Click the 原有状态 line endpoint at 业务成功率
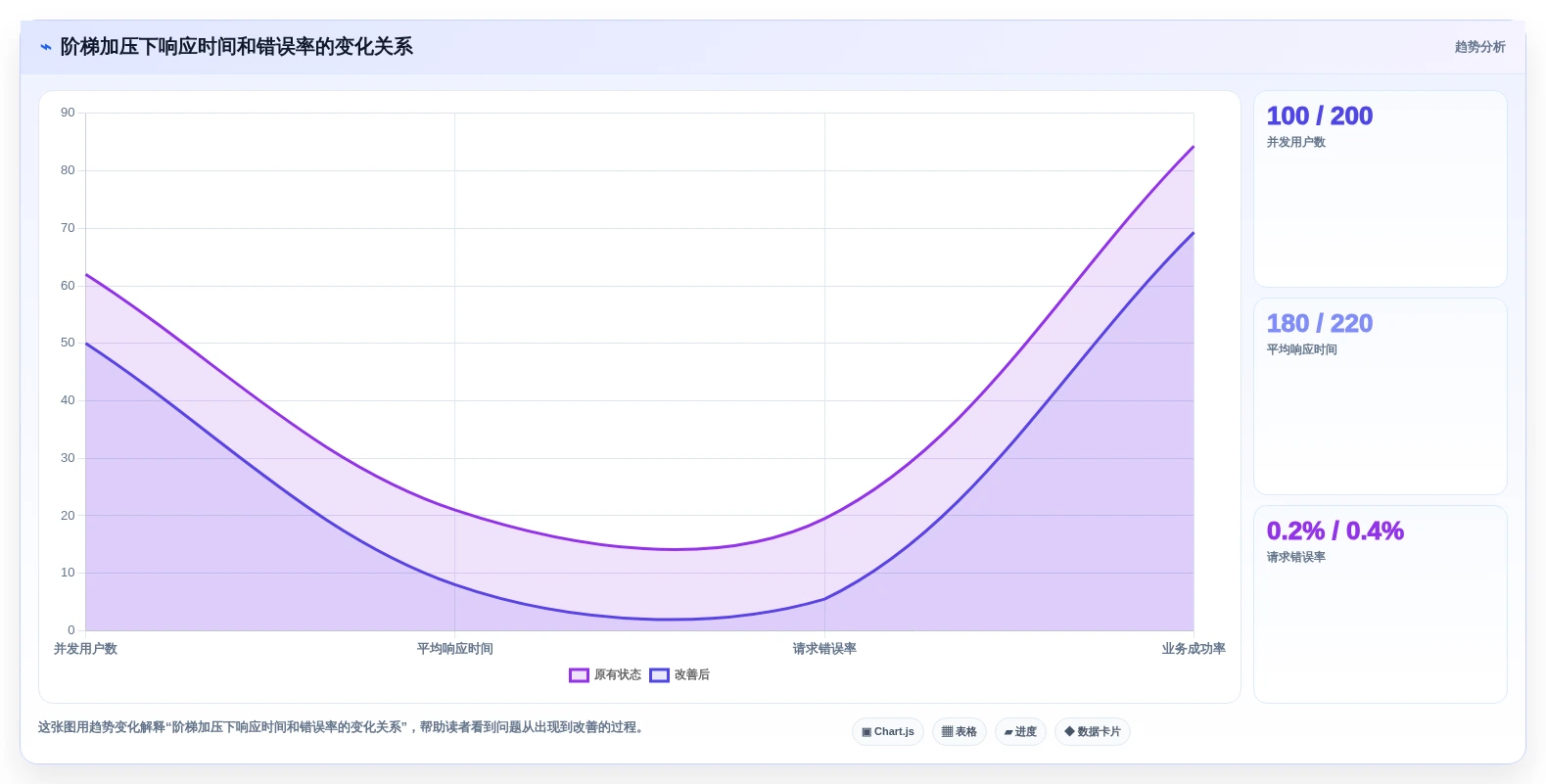1546x784 pixels. (x=1194, y=147)
